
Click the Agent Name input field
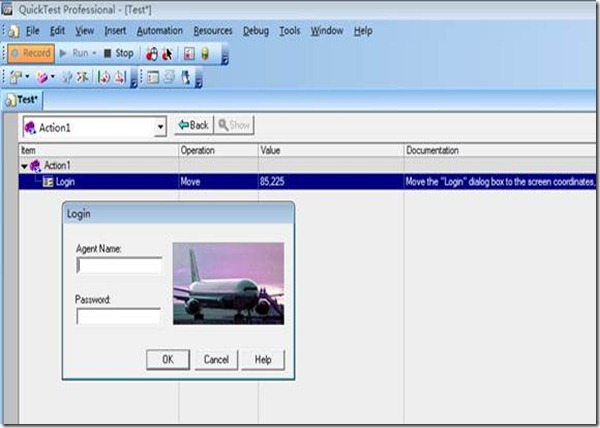tap(119, 265)
